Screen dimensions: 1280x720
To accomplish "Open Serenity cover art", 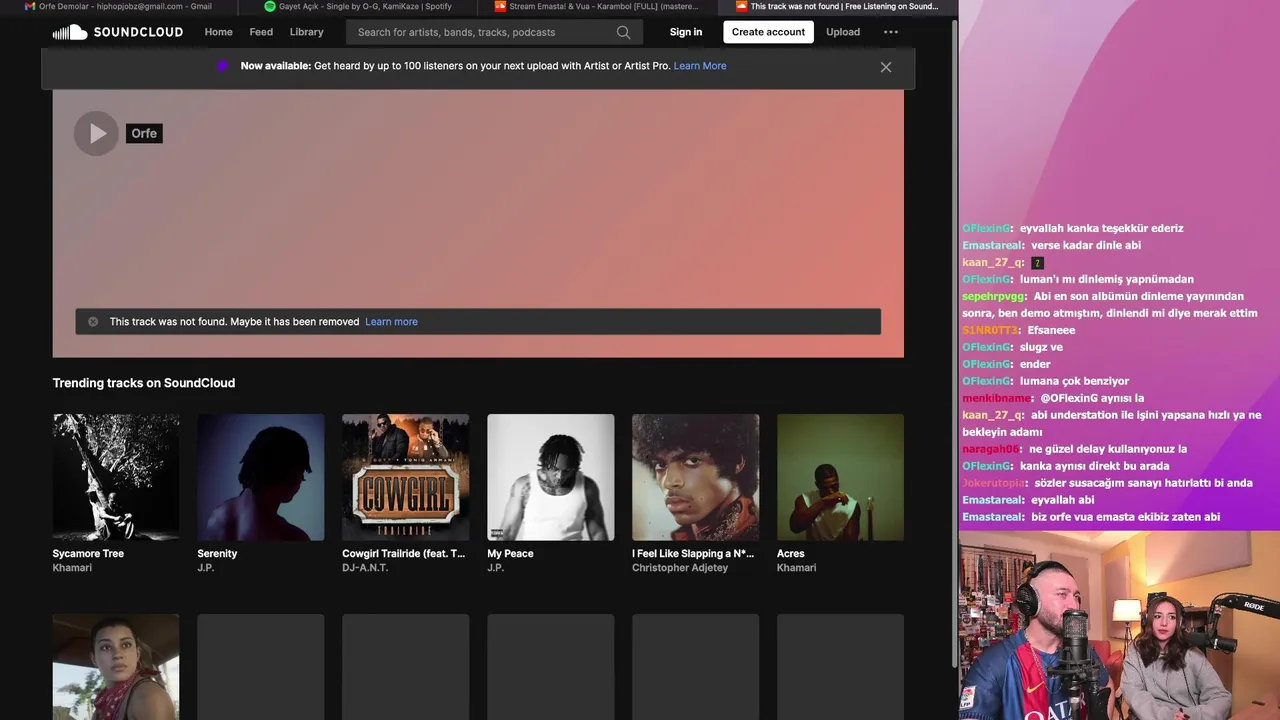I will 261,477.
